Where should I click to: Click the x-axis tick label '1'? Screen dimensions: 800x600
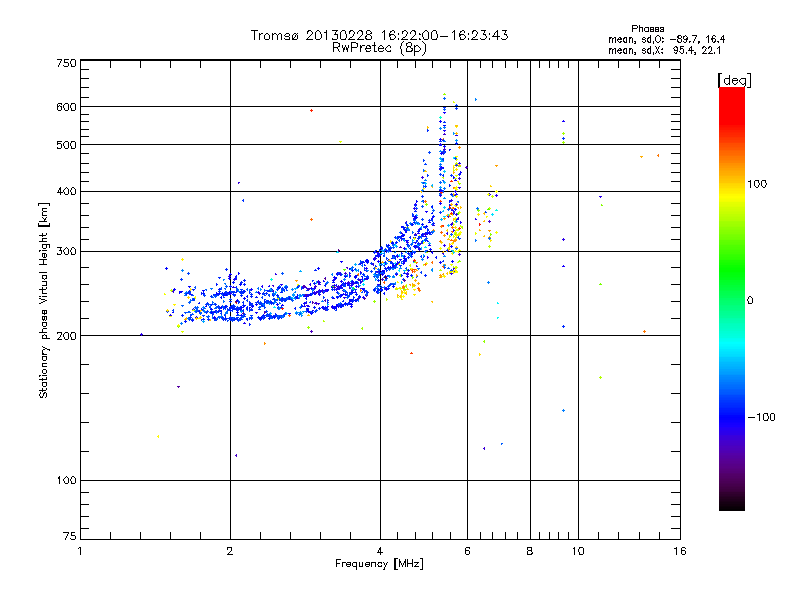[x=80, y=551]
